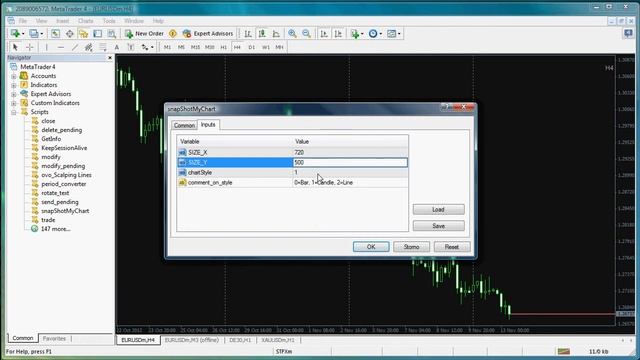The height and width of the screenshot is (360, 640).
Task: Open a new chart with the toolbar icon
Action: [x=15, y=33]
